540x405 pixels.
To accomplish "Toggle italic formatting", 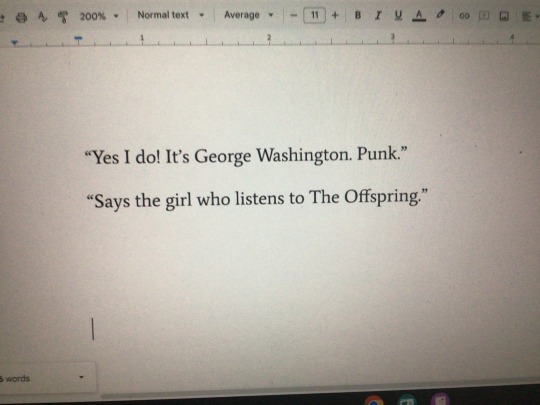I will pos(378,15).
